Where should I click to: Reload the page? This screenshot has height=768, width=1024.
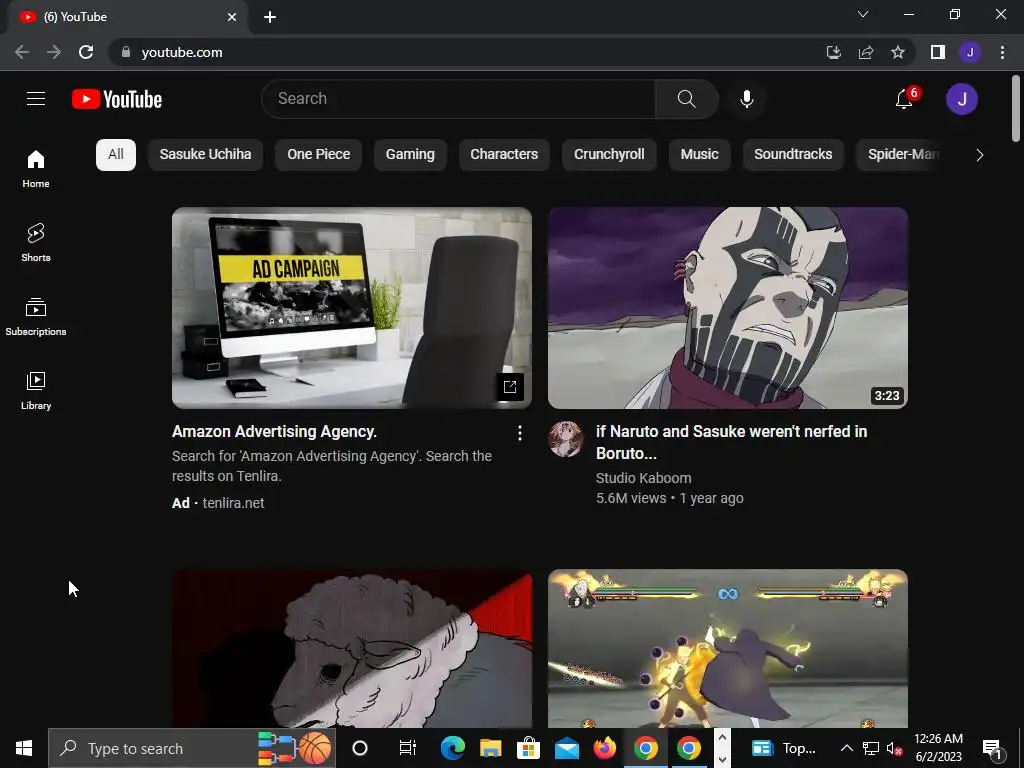tap(86, 52)
